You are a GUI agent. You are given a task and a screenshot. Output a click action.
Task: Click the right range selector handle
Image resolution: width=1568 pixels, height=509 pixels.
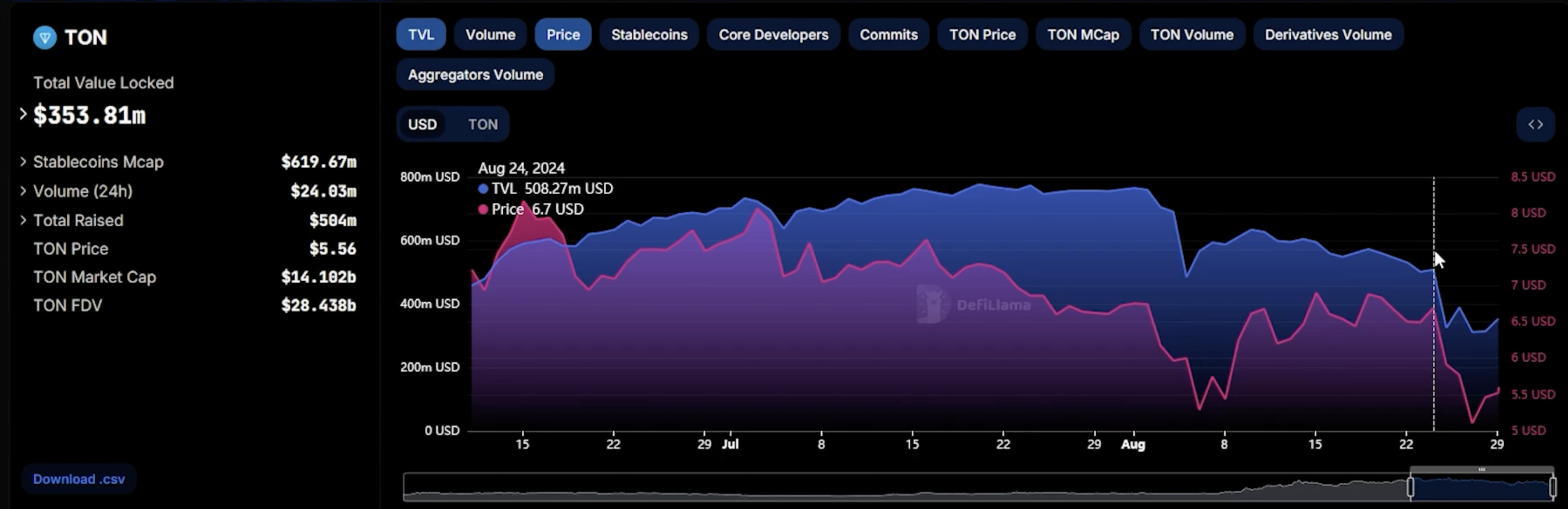[1553, 487]
